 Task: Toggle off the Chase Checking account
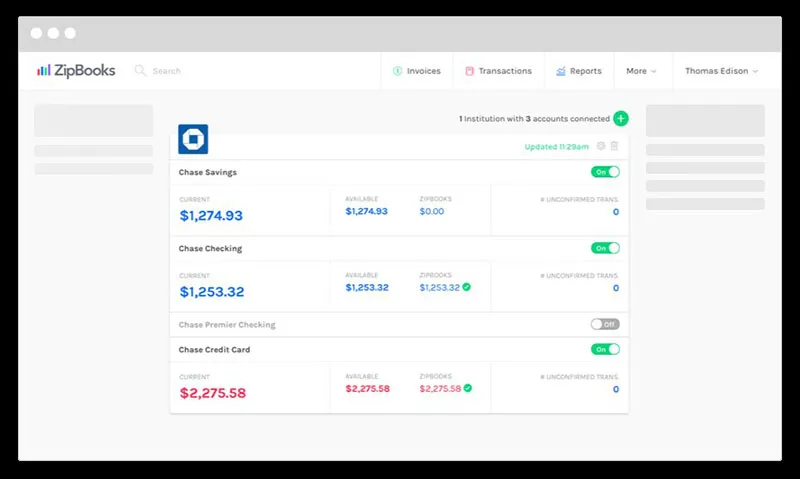pos(605,248)
